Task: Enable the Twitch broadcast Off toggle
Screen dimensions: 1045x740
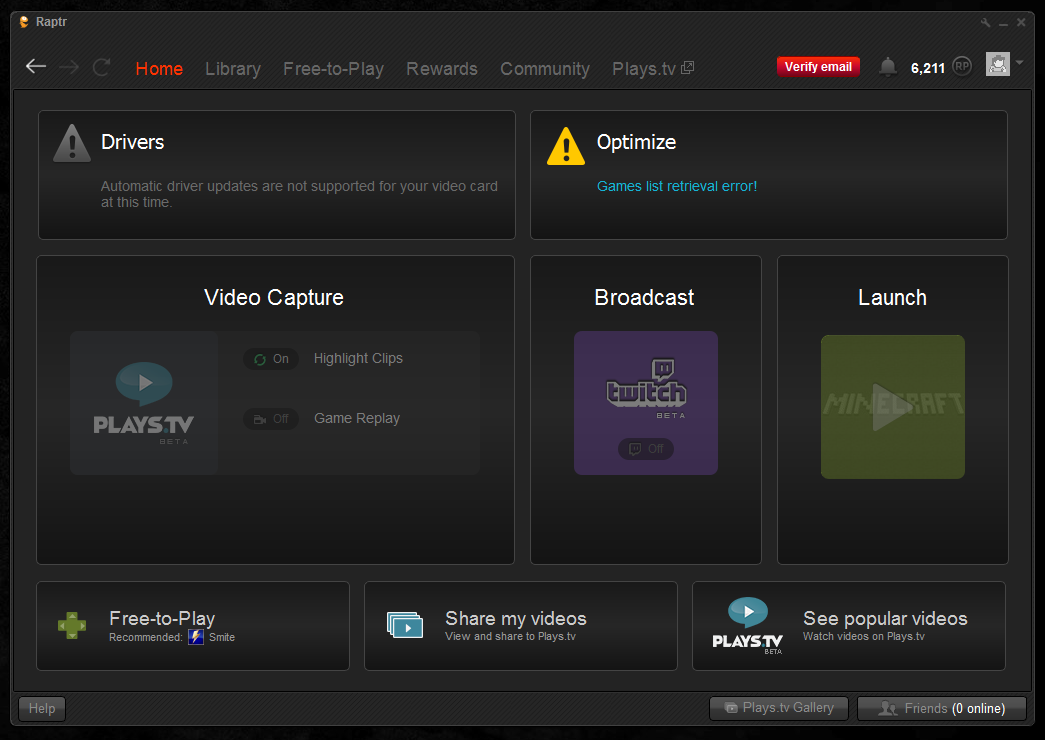Action: (646, 449)
